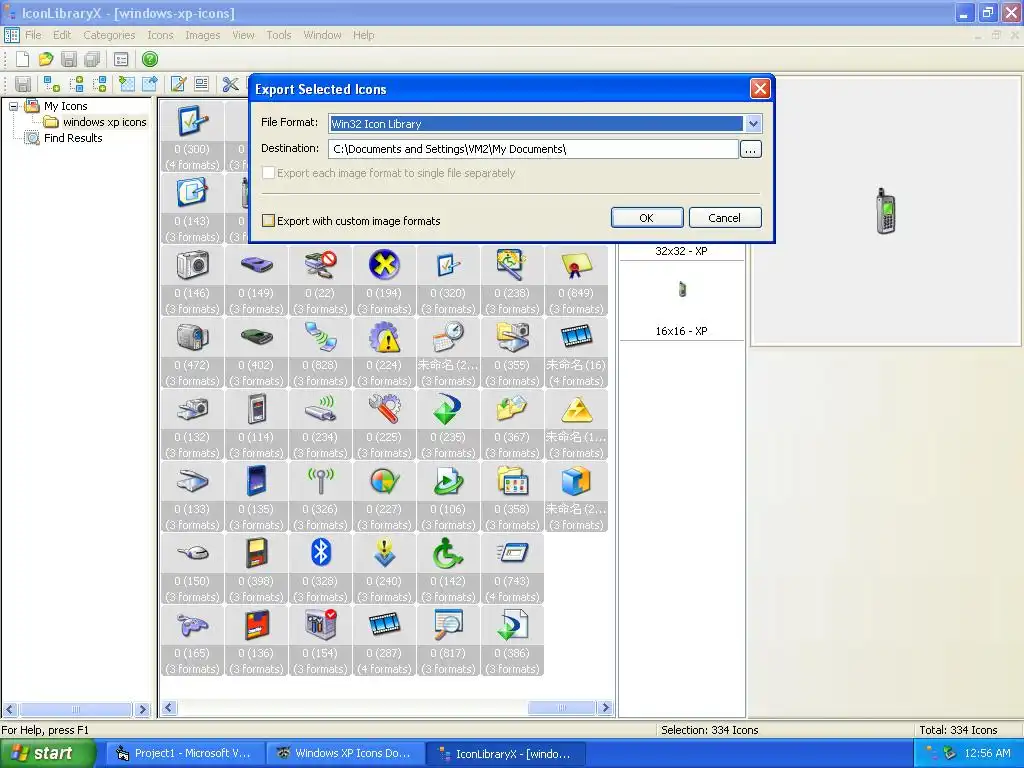1024x768 pixels.
Task: Click icon grid scrollbar right arrow
Action: coord(605,708)
